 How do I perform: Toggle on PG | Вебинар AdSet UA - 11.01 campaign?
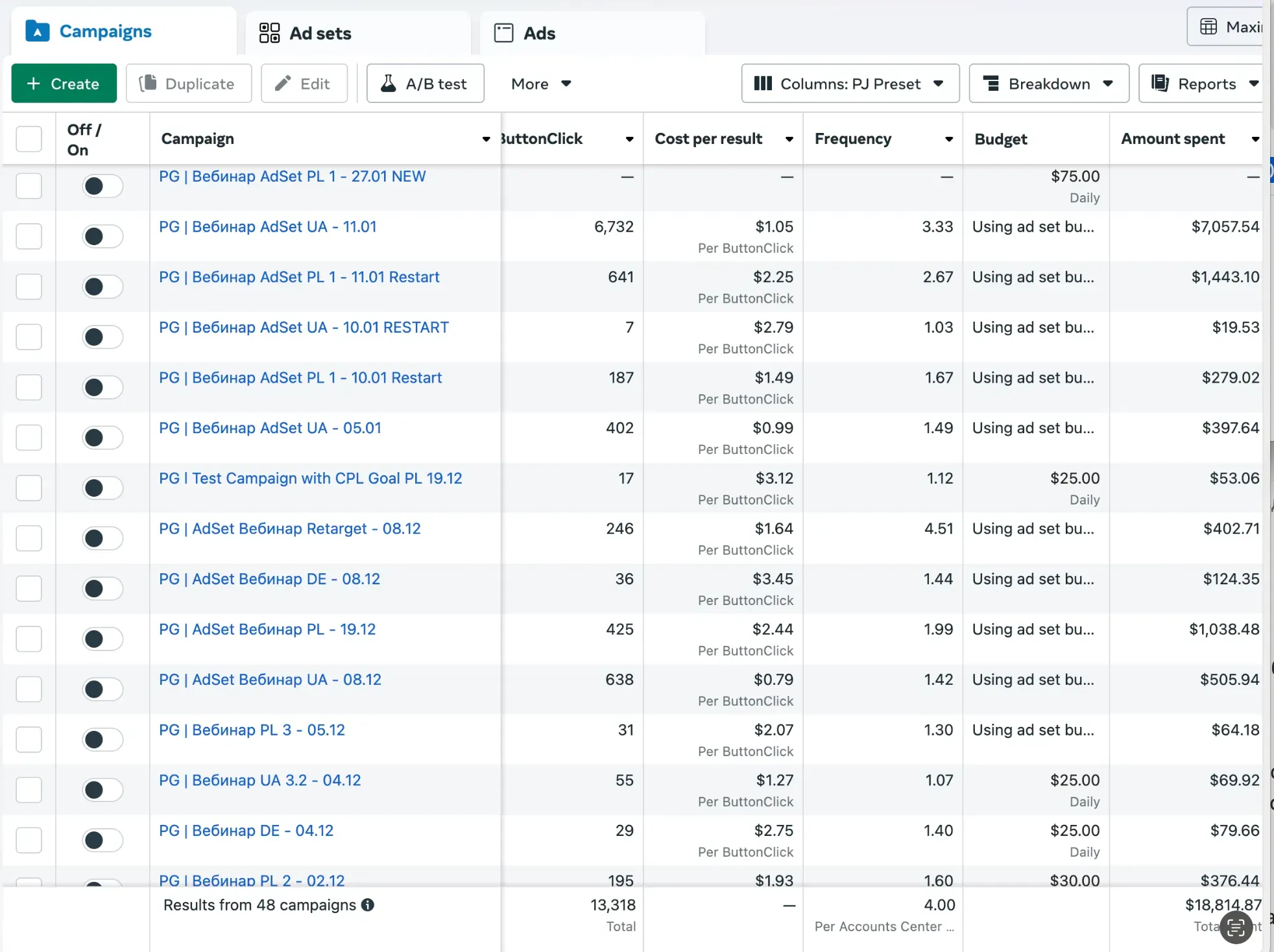102,236
